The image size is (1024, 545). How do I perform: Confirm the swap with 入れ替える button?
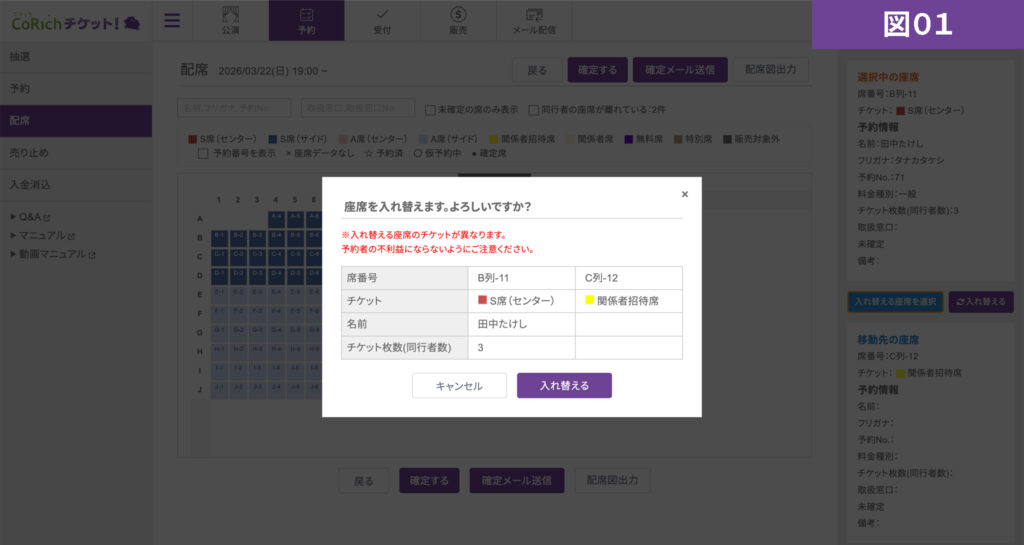coord(564,386)
